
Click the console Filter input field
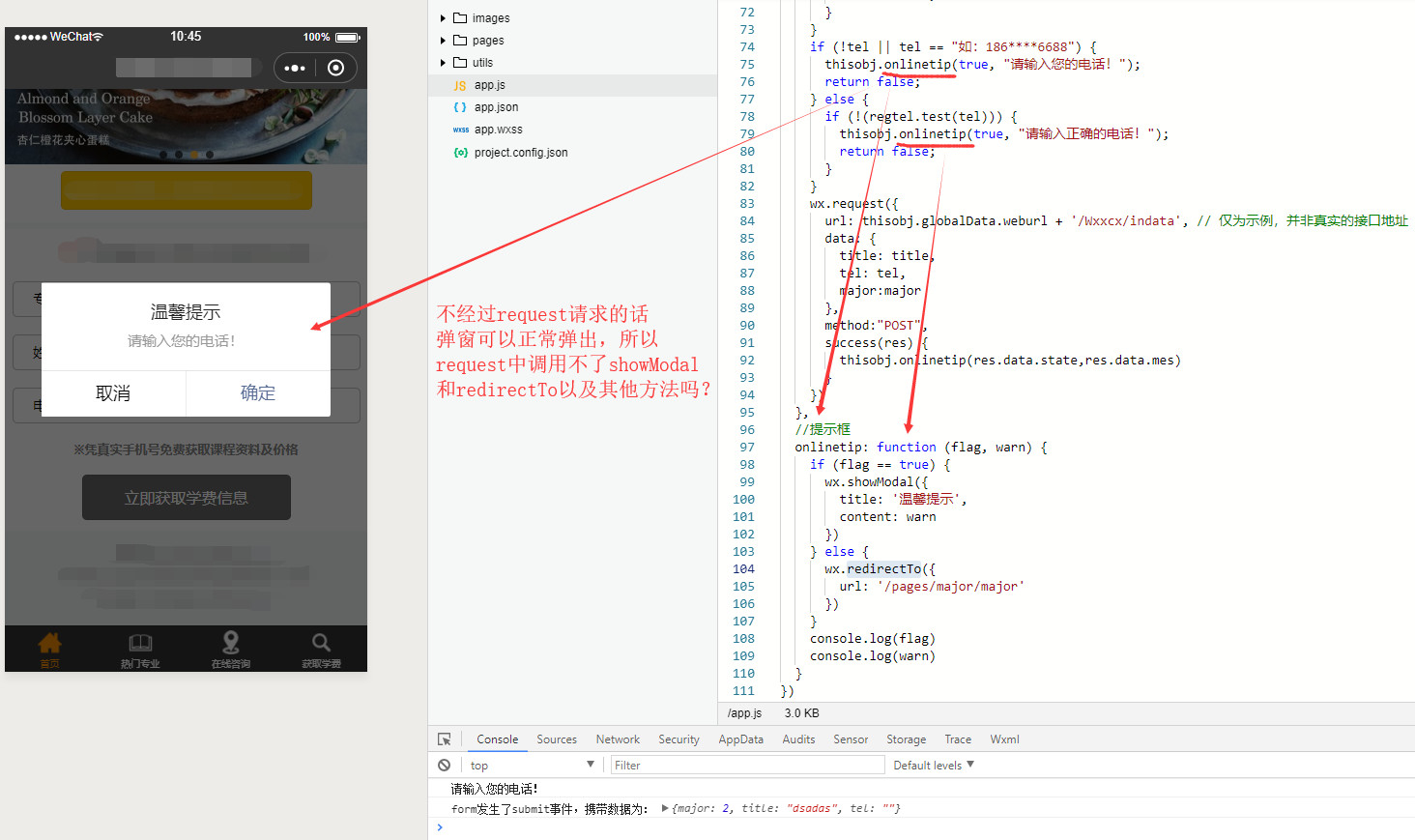[747, 765]
